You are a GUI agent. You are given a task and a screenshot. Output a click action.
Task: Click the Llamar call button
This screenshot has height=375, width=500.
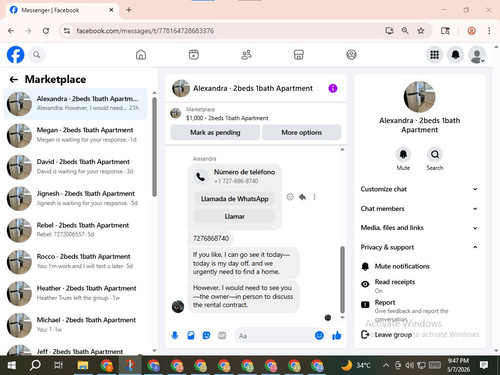[234, 216]
